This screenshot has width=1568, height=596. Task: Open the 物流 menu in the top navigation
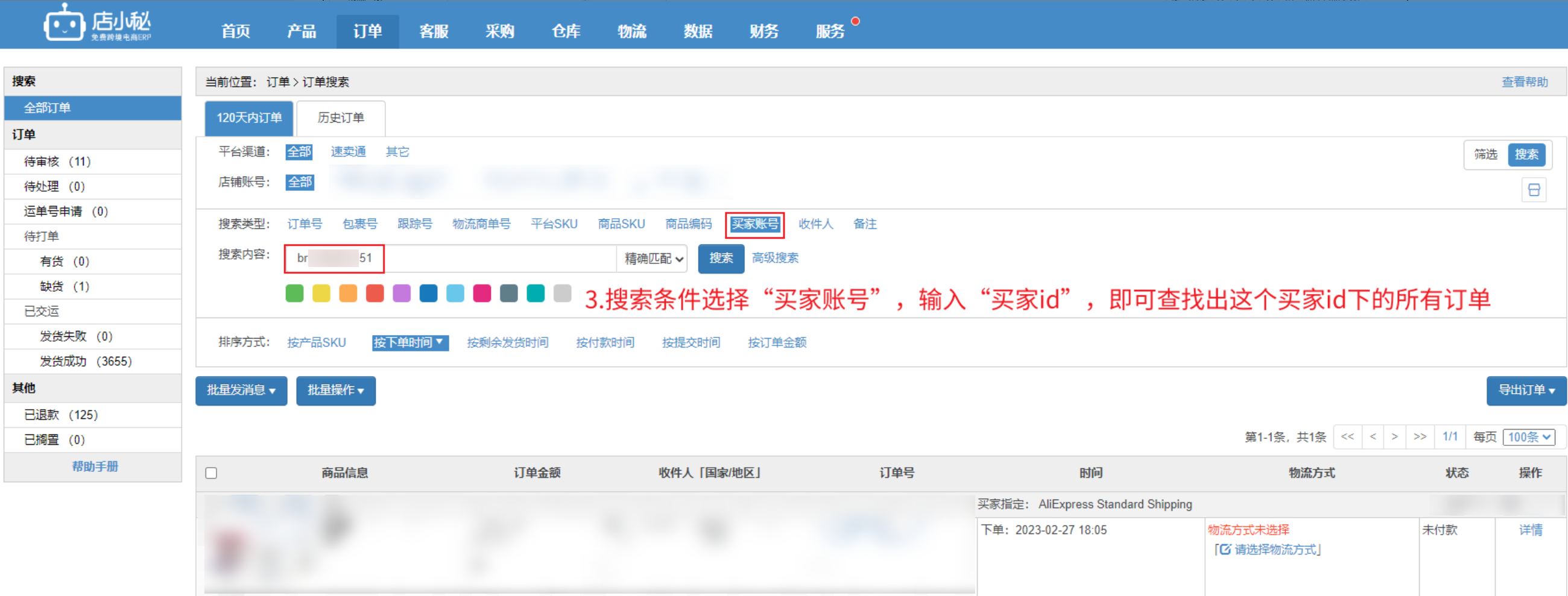(x=631, y=31)
